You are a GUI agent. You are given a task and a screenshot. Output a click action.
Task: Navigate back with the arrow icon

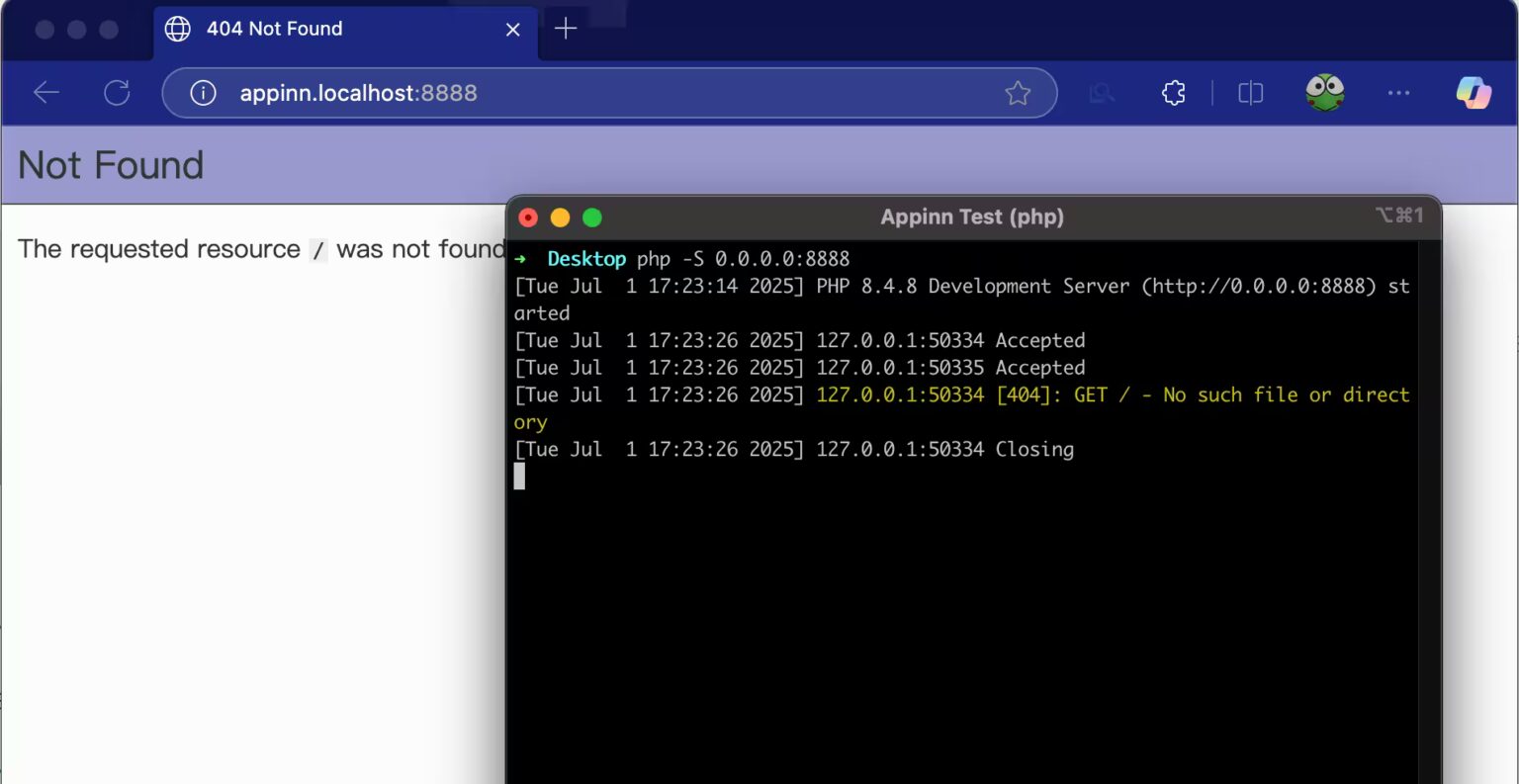45,92
